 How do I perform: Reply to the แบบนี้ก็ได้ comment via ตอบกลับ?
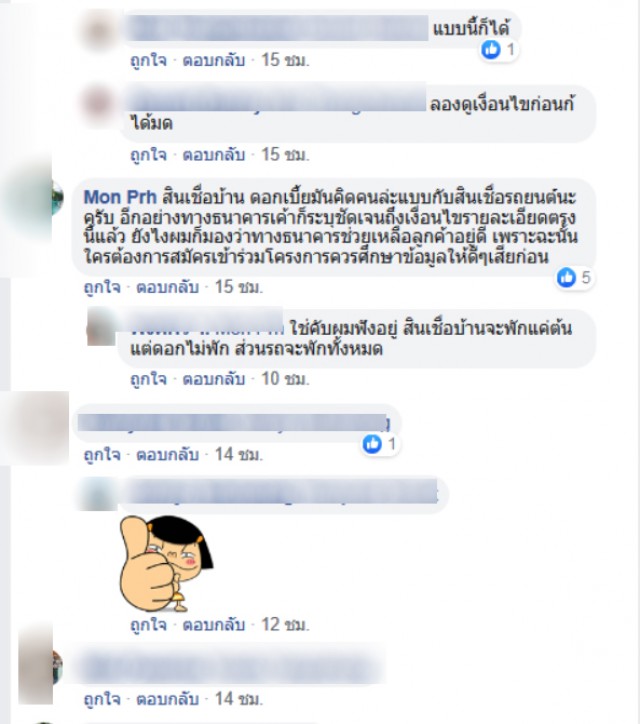coord(214,60)
